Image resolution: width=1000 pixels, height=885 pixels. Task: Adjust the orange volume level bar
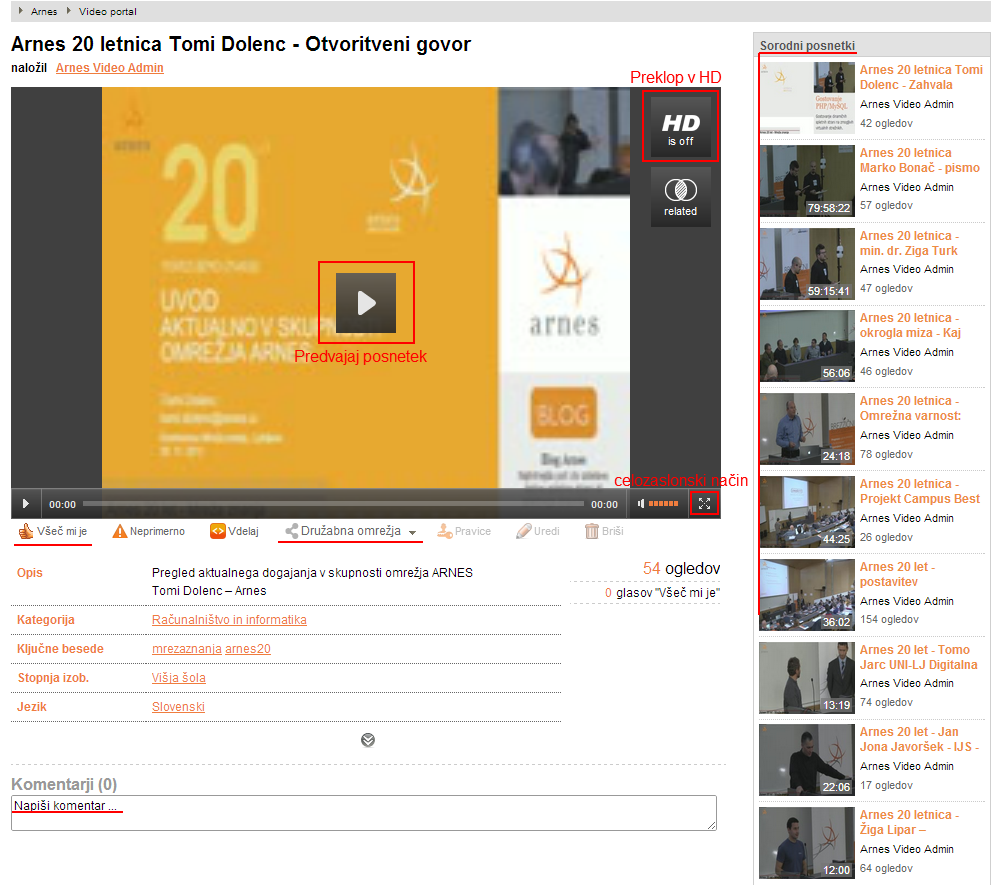(663, 504)
